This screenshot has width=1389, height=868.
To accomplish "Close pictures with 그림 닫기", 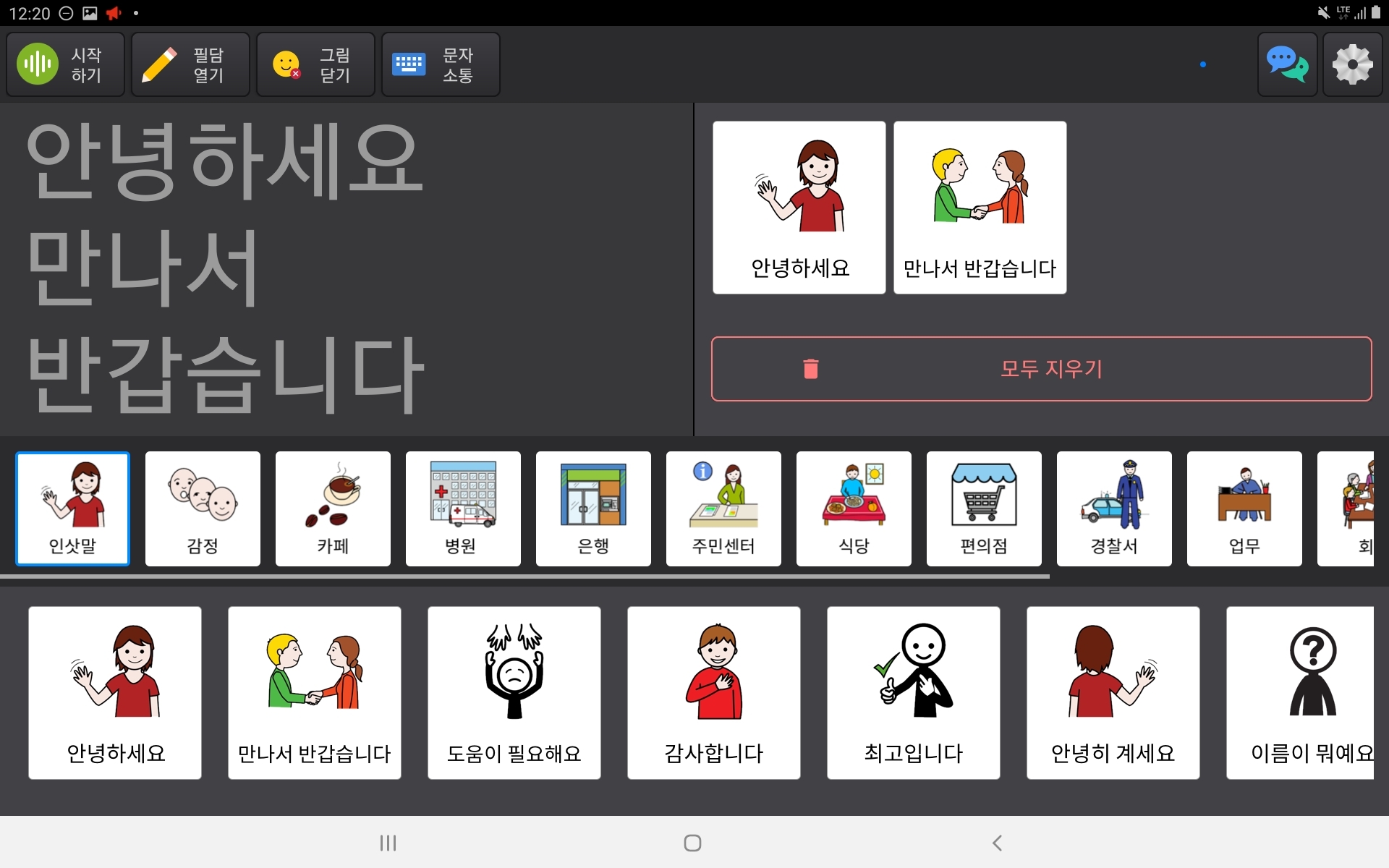I will click(315, 64).
